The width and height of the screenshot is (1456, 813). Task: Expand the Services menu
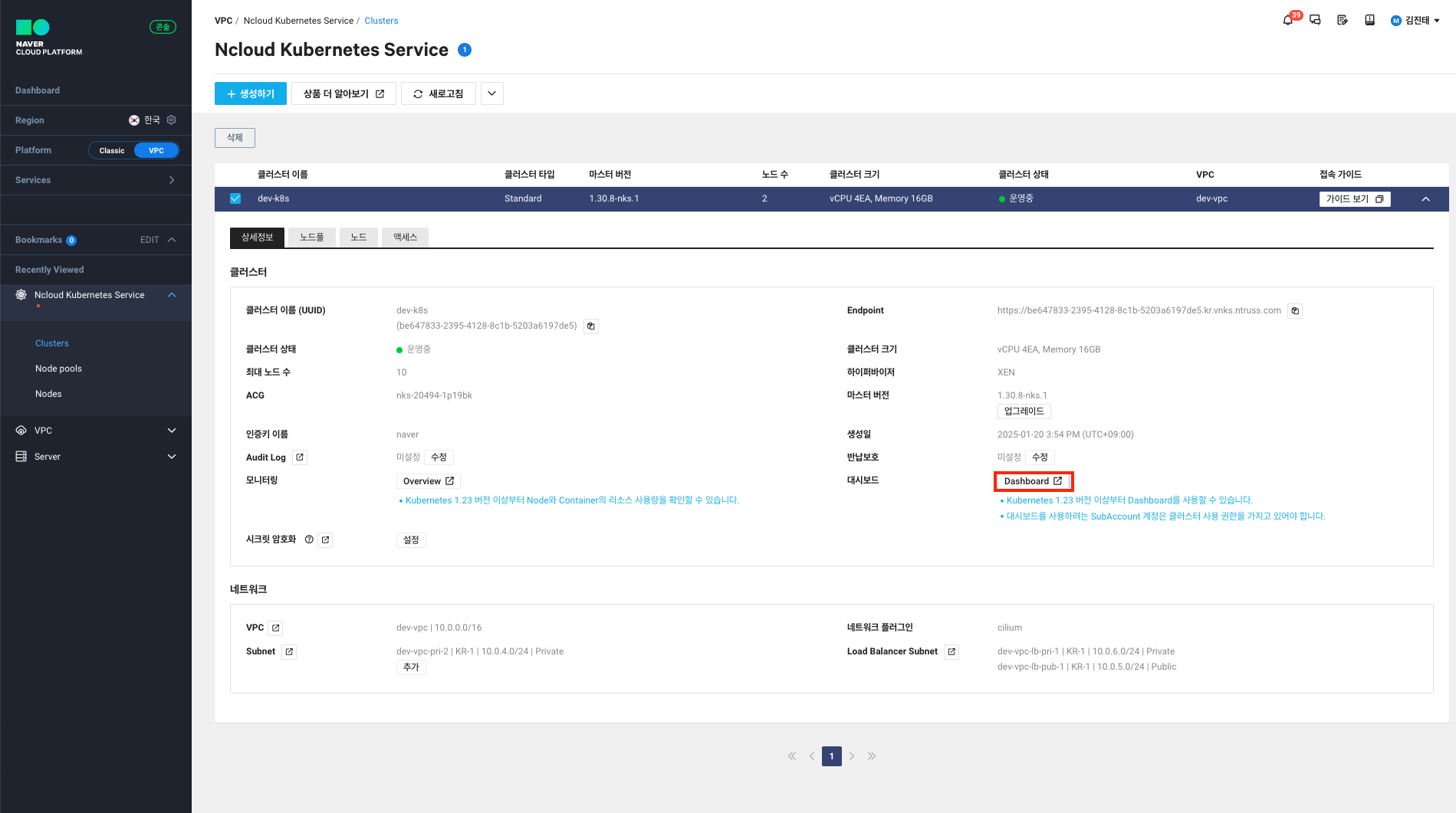tap(172, 180)
